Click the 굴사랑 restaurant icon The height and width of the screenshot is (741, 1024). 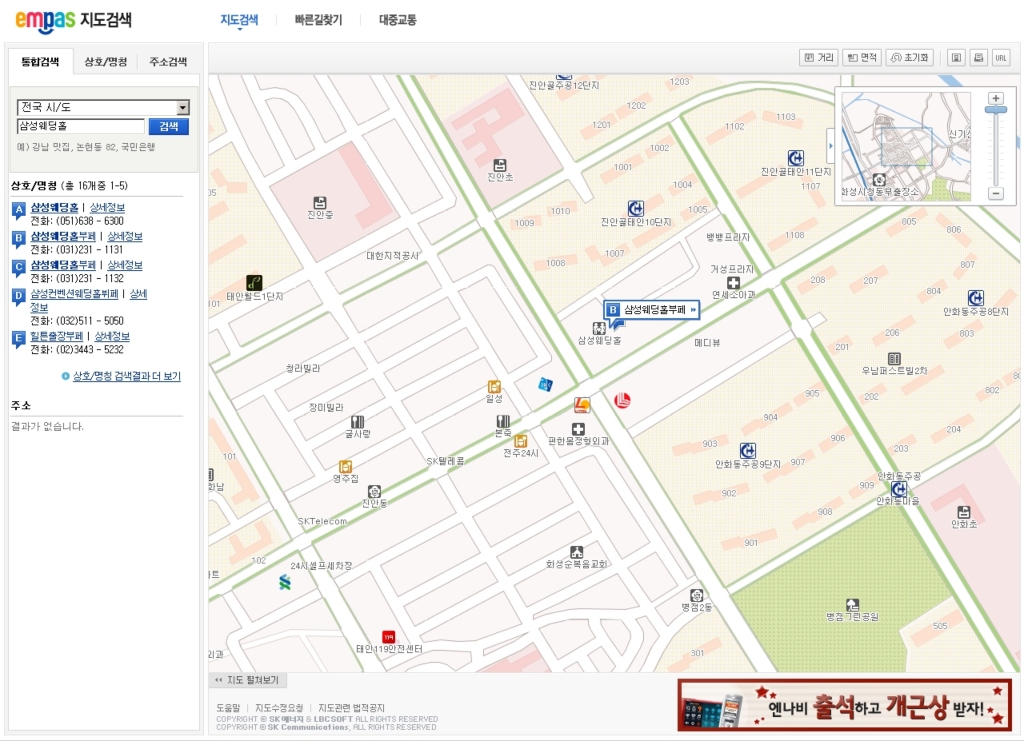357,422
